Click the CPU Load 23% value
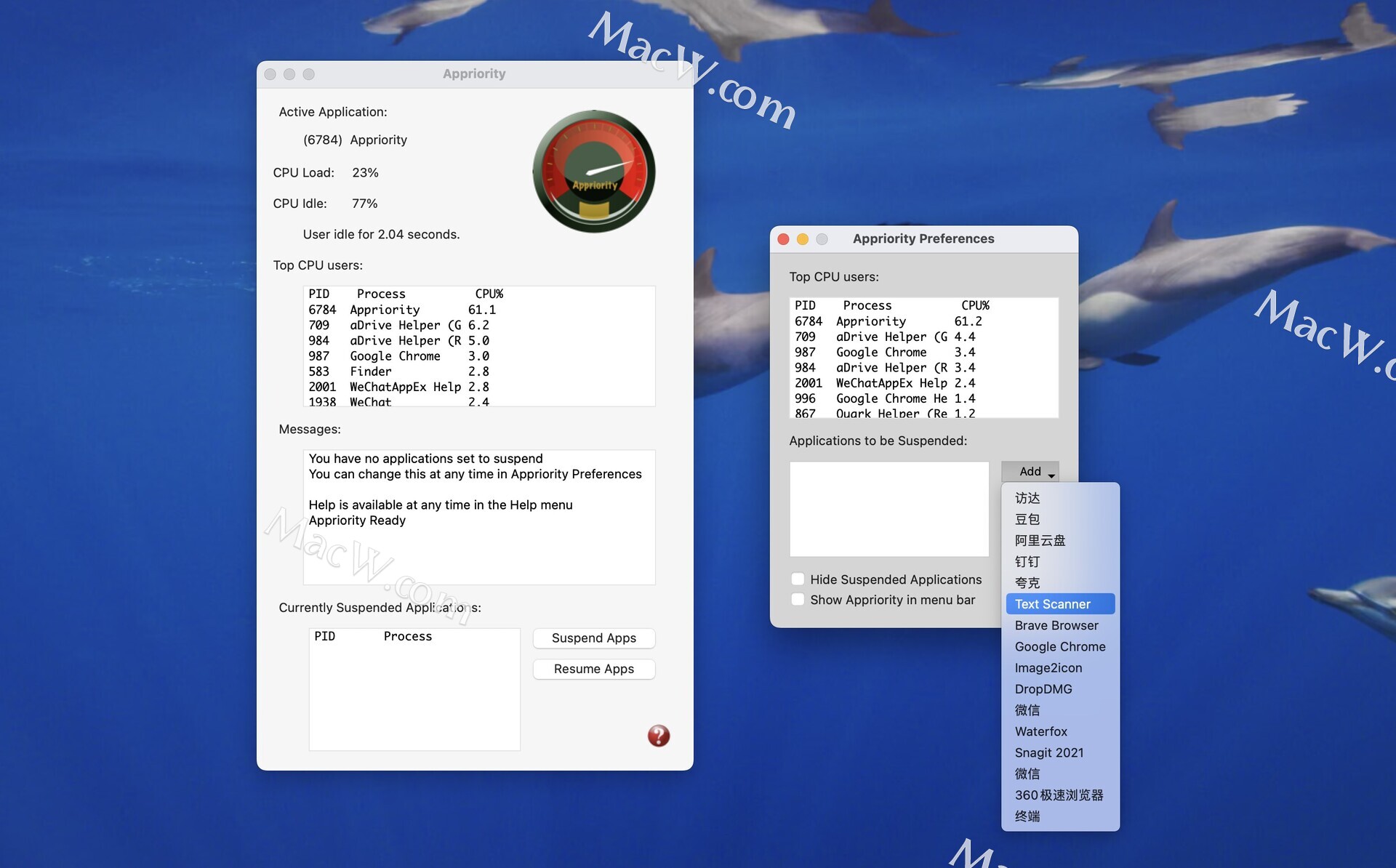This screenshot has width=1396, height=868. (x=365, y=172)
